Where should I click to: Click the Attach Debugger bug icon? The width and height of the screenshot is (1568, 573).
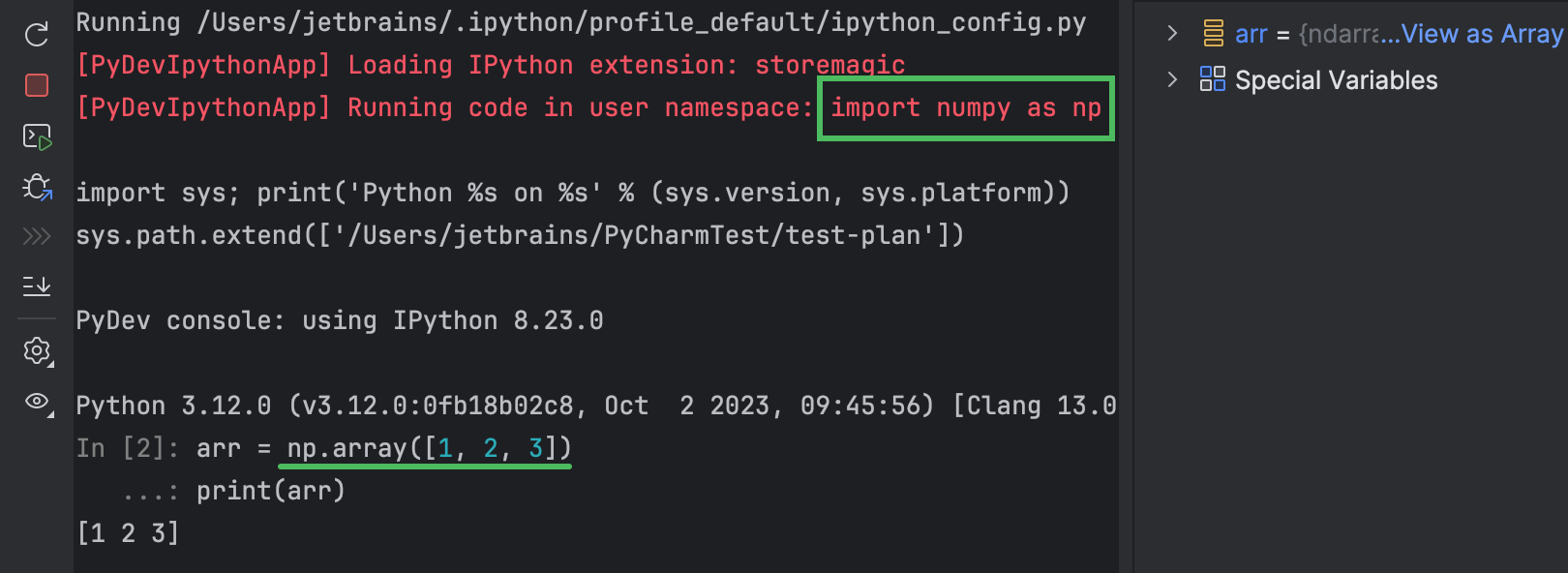coord(37,187)
